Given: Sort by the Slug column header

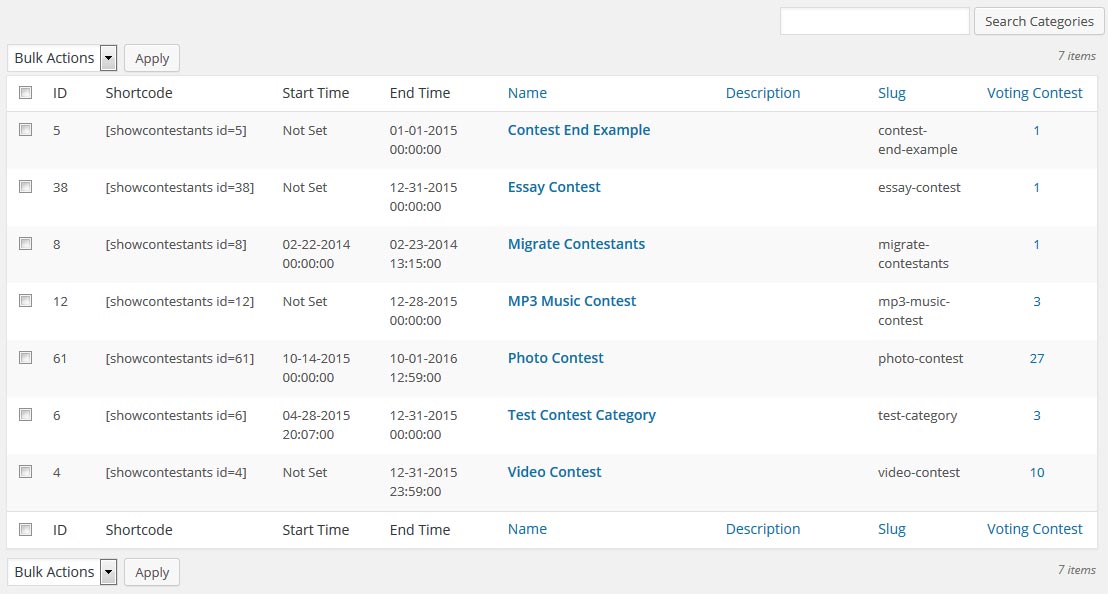Looking at the screenshot, I should 892,93.
